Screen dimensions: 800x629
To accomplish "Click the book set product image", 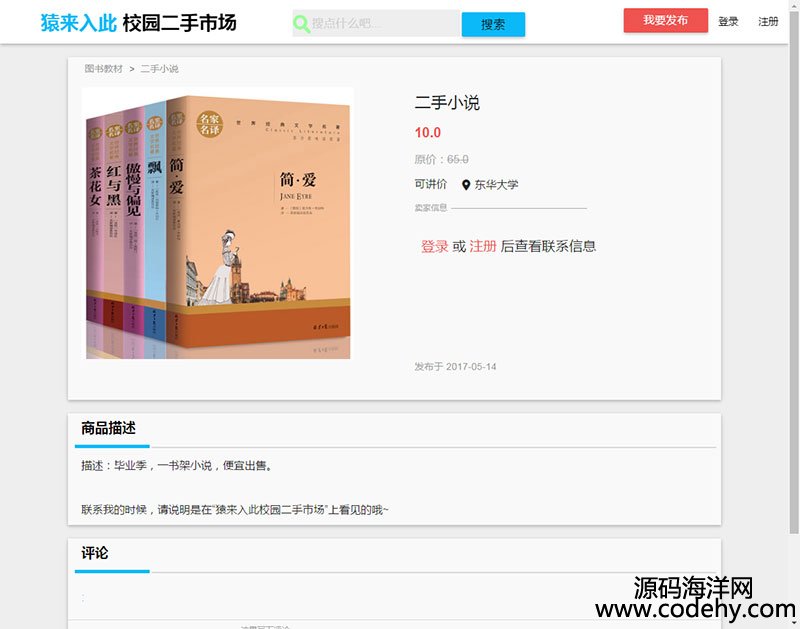I will click(218, 223).
